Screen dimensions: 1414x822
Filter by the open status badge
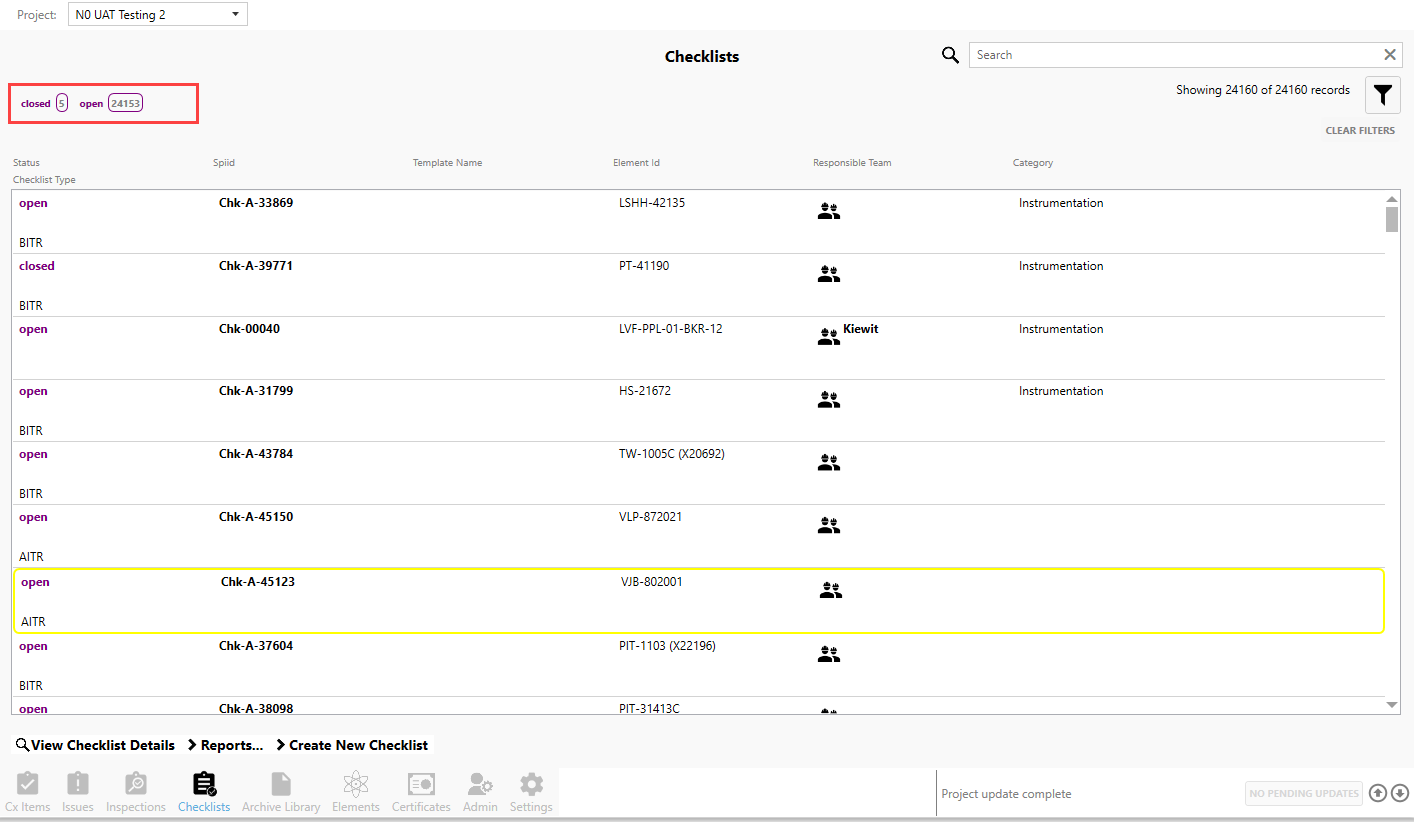click(111, 103)
